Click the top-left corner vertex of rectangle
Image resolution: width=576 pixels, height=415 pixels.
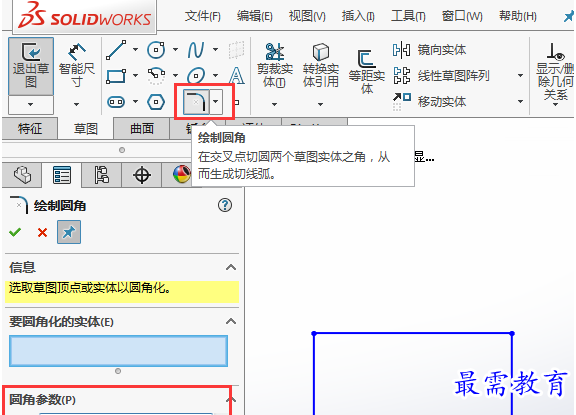[314, 333]
